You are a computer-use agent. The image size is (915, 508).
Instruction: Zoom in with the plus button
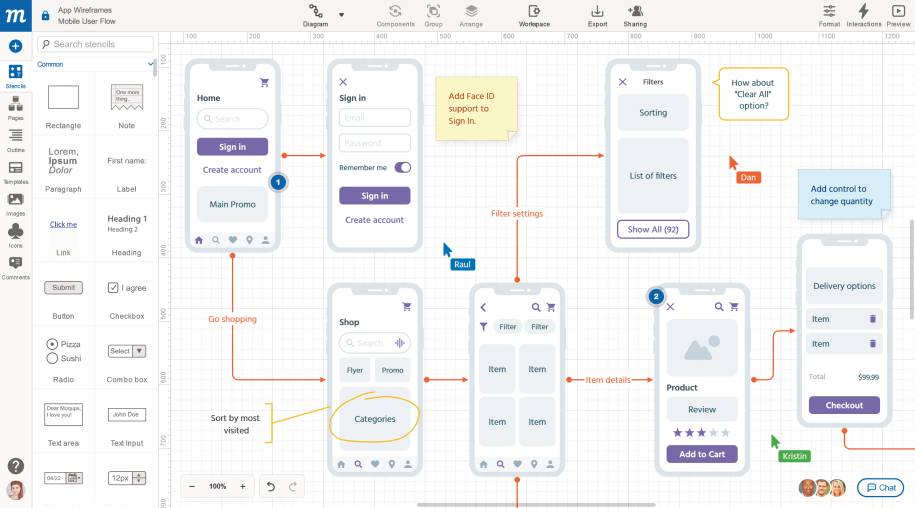[243, 486]
